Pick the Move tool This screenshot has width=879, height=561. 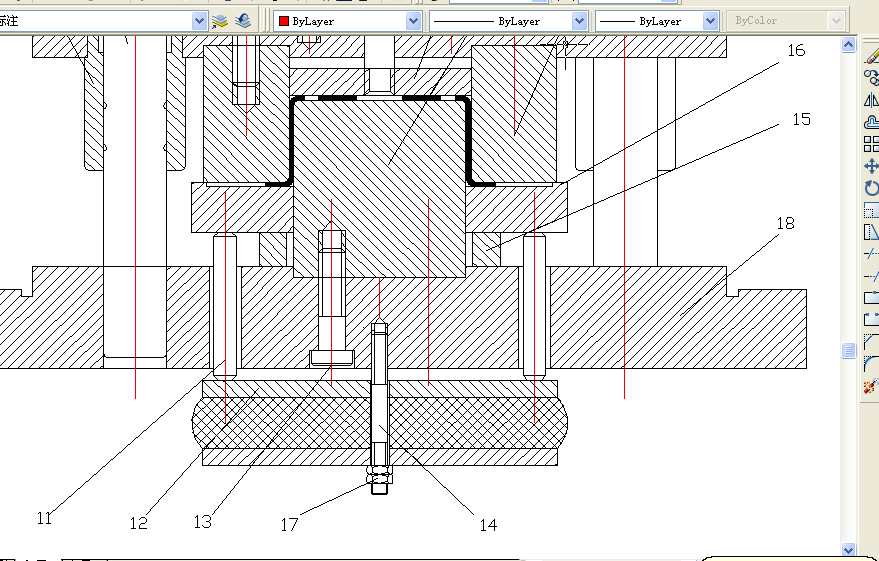point(870,166)
